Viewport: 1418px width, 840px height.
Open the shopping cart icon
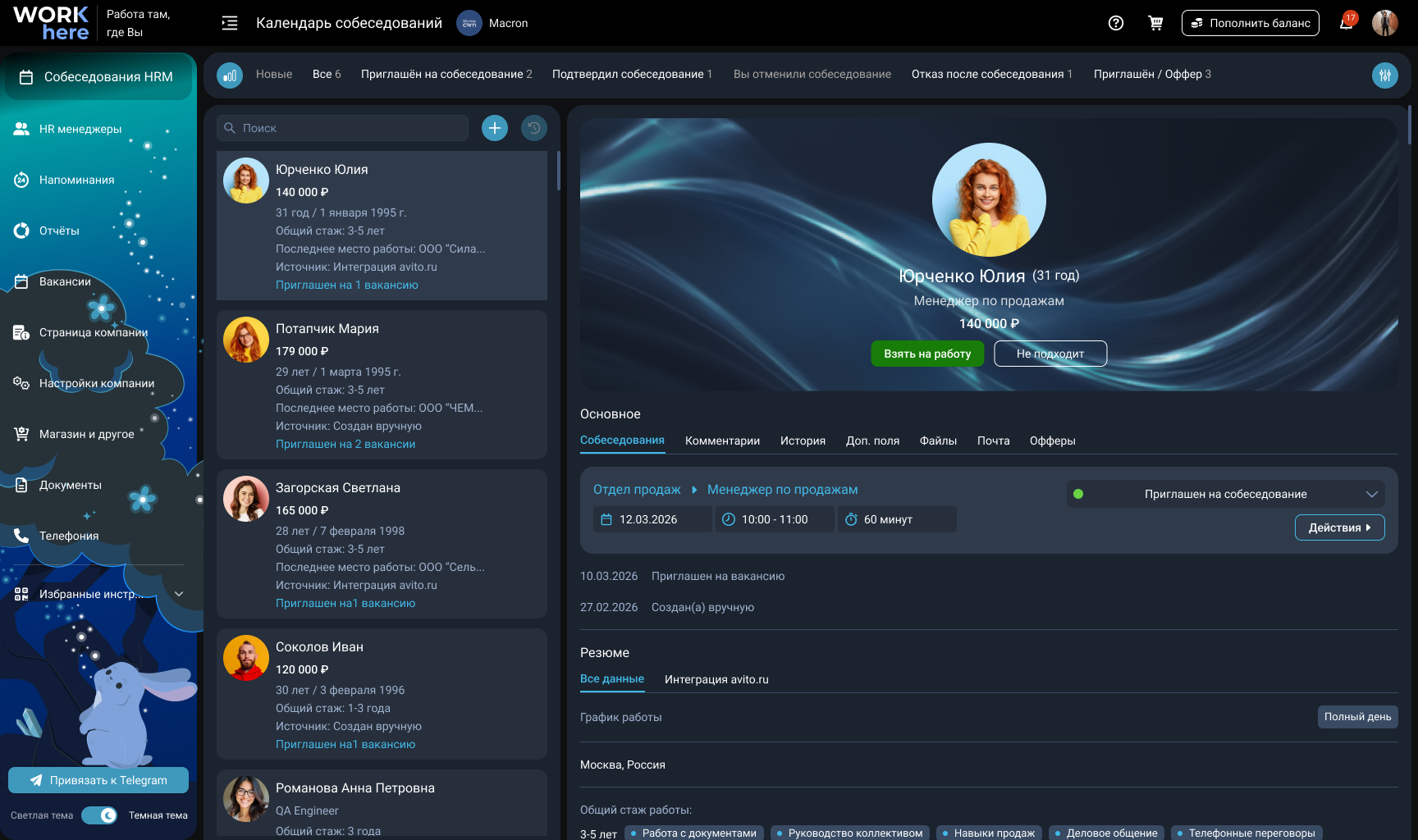[1155, 23]
